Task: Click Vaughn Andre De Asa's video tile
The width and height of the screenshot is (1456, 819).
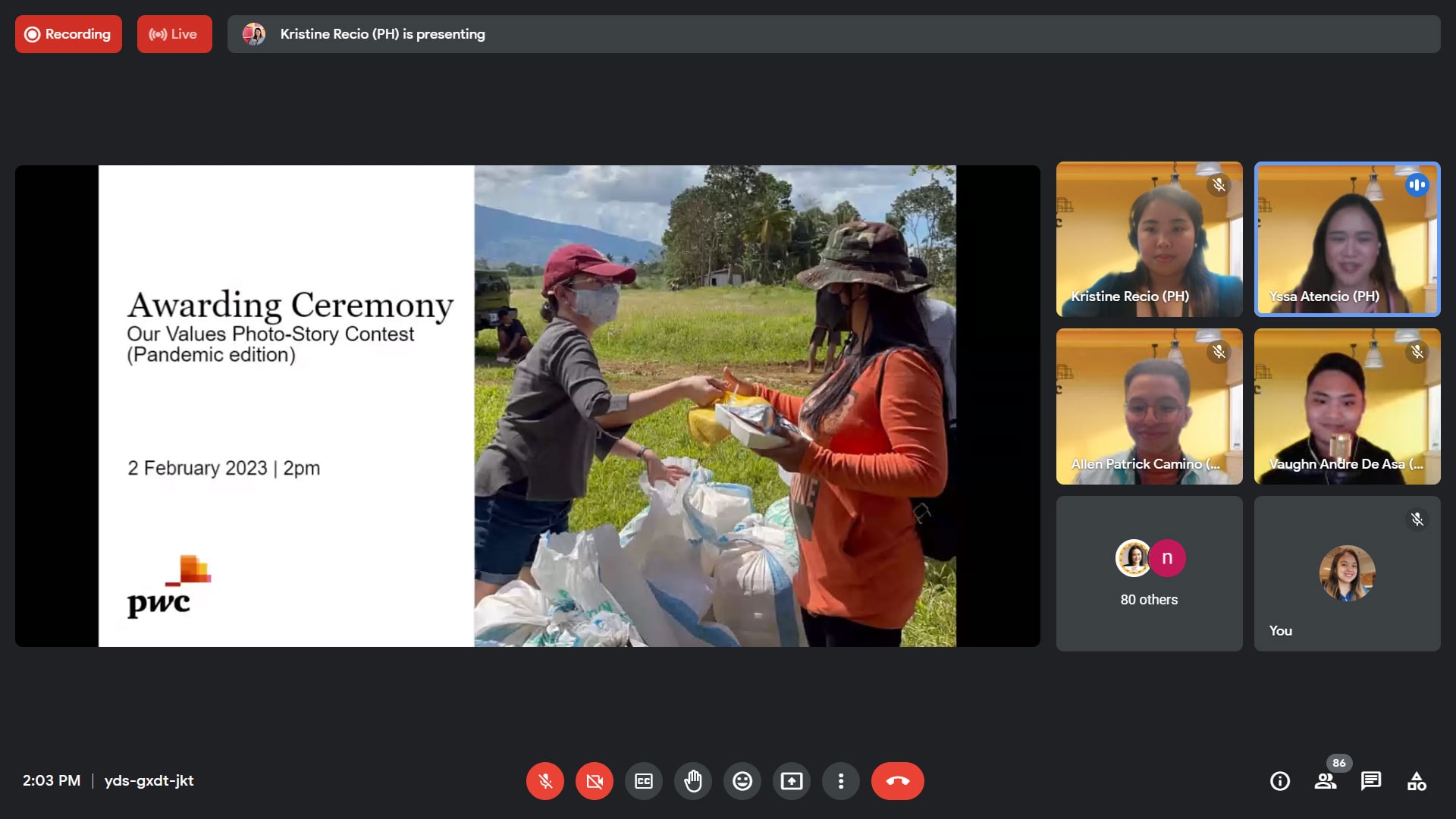Action: [x=1347, y=406]
